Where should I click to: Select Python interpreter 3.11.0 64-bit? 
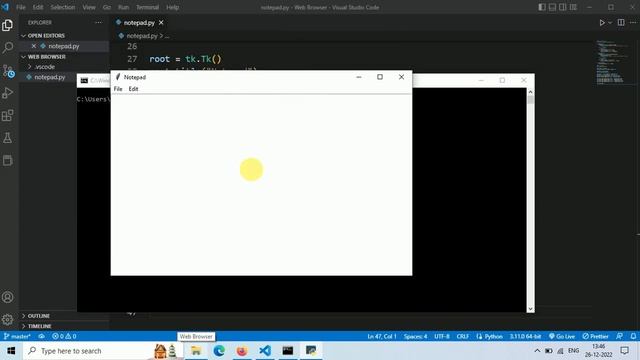click(525, 336)
